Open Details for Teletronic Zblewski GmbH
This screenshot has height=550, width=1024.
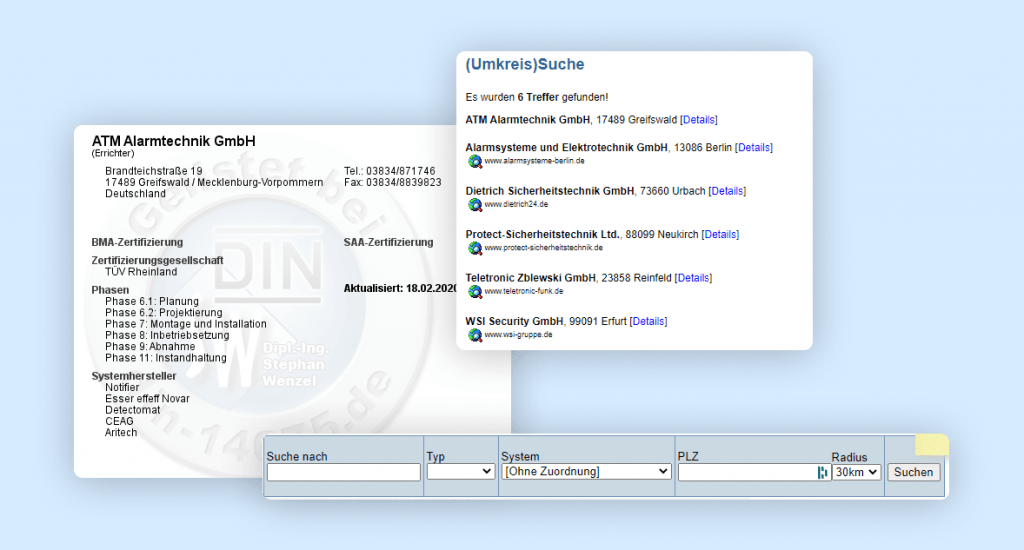click(693, 278)
